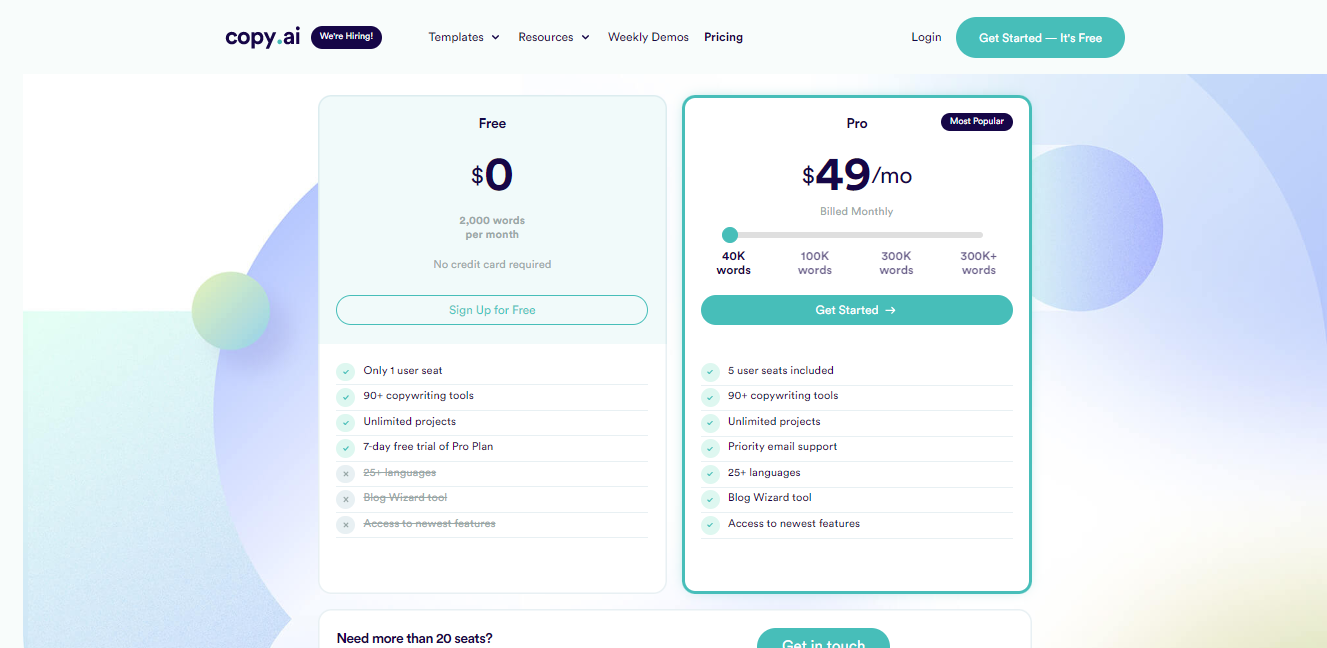Click check icon beside Only 1 user seat
The width and height of the screenshot is (1327, 648).
point(346,371)
